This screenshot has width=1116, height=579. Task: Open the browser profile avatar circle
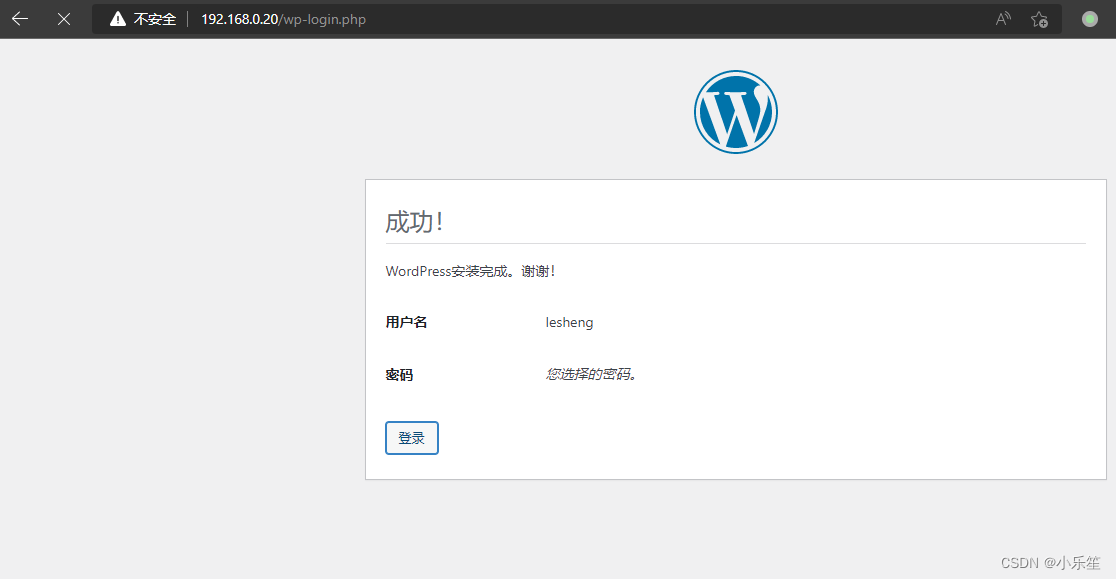point(1090,19)
